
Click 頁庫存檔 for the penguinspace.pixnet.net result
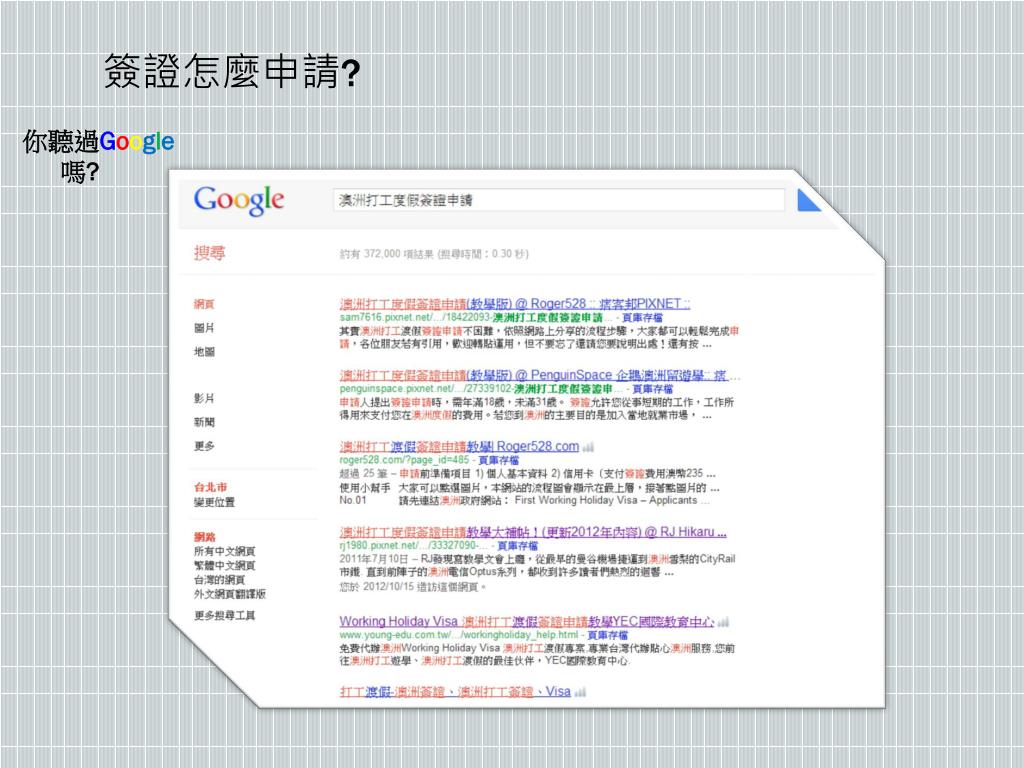(652, 389)
